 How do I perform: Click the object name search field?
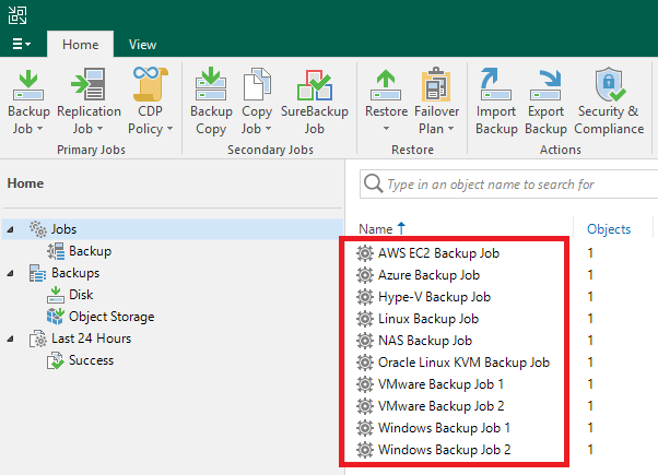click(509, 184)
